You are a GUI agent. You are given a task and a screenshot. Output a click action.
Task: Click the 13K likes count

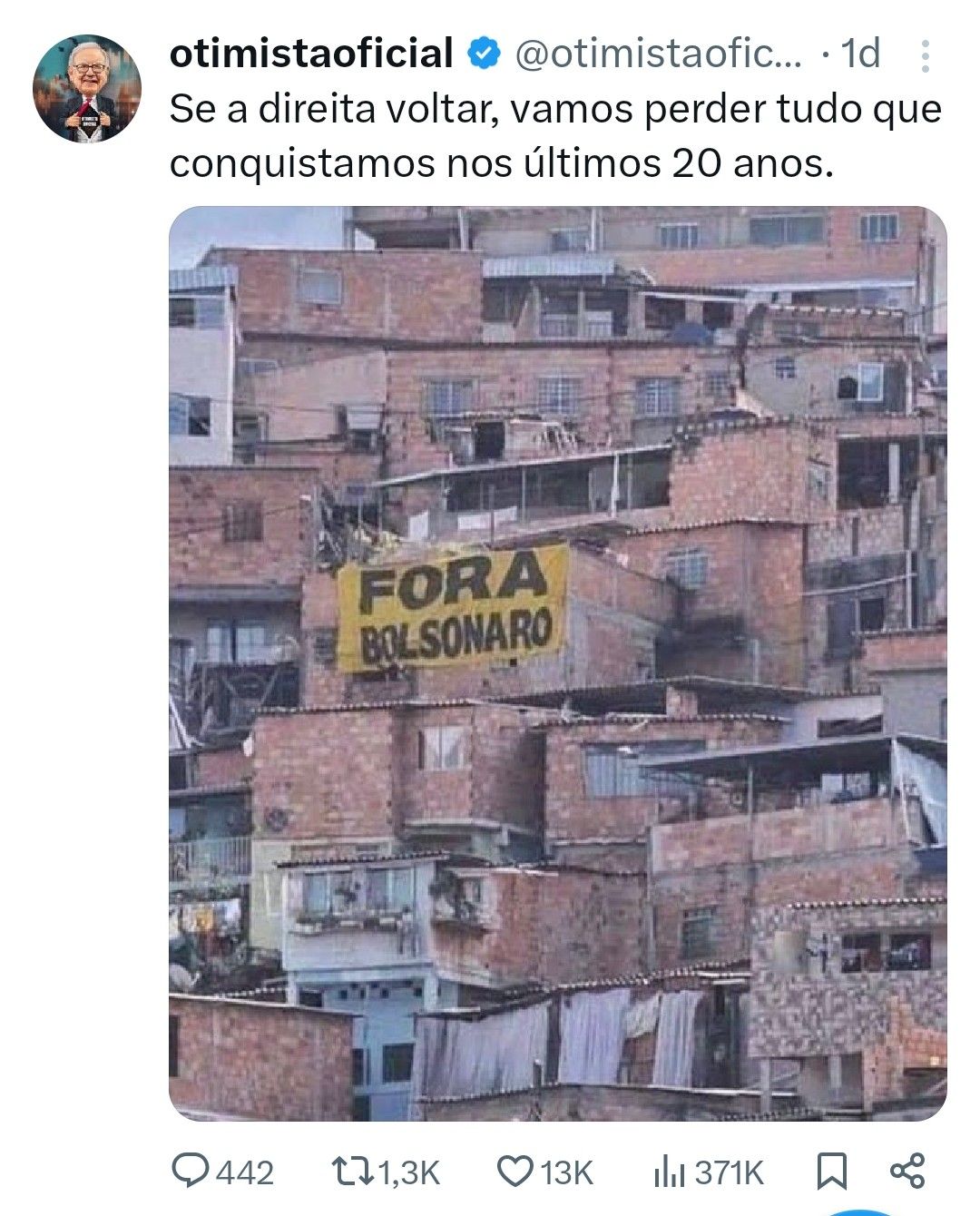click(x=566, y=1172)
